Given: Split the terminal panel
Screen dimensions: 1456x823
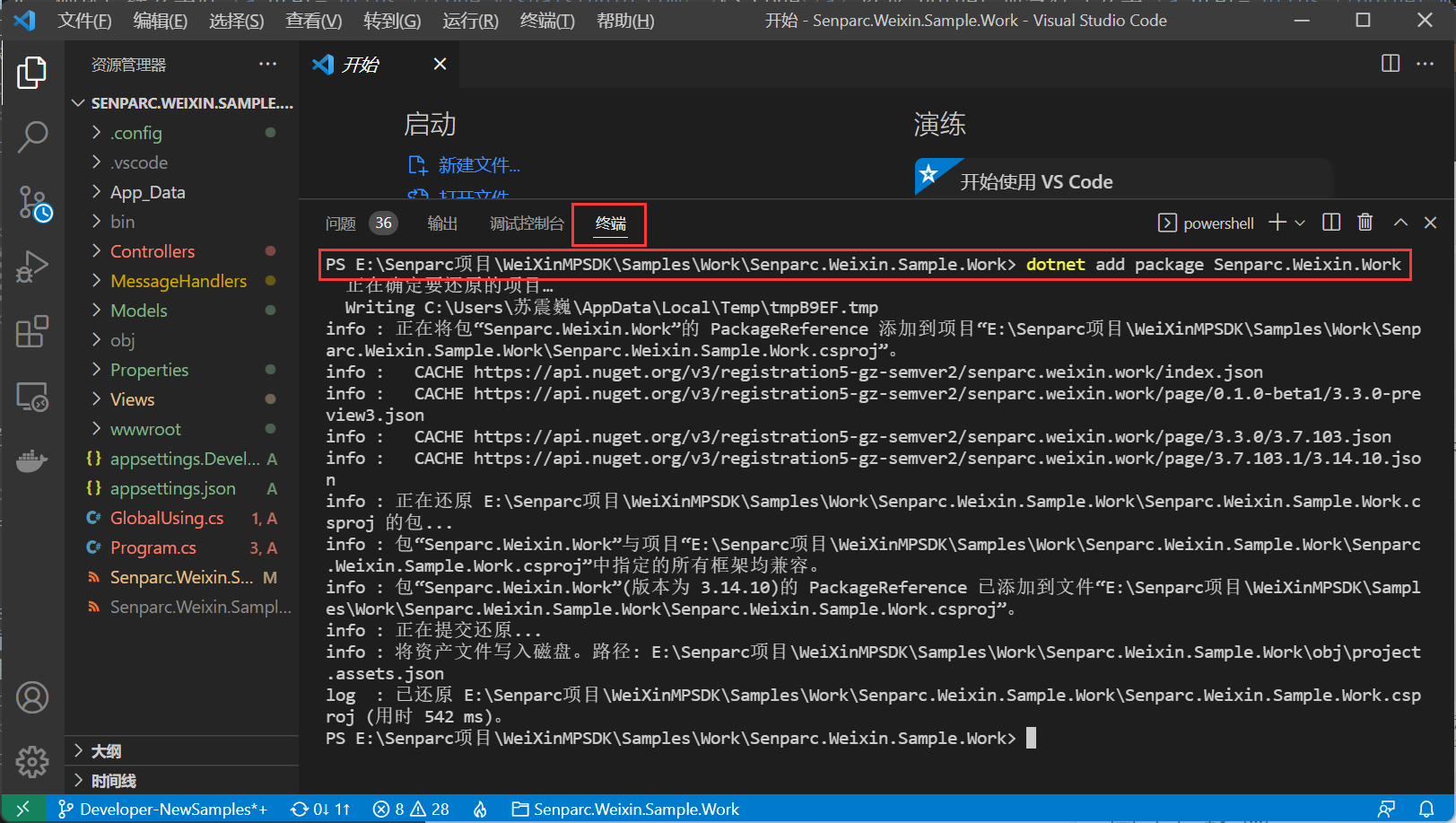Looking at the screenshot, I should click(1330, 222).
